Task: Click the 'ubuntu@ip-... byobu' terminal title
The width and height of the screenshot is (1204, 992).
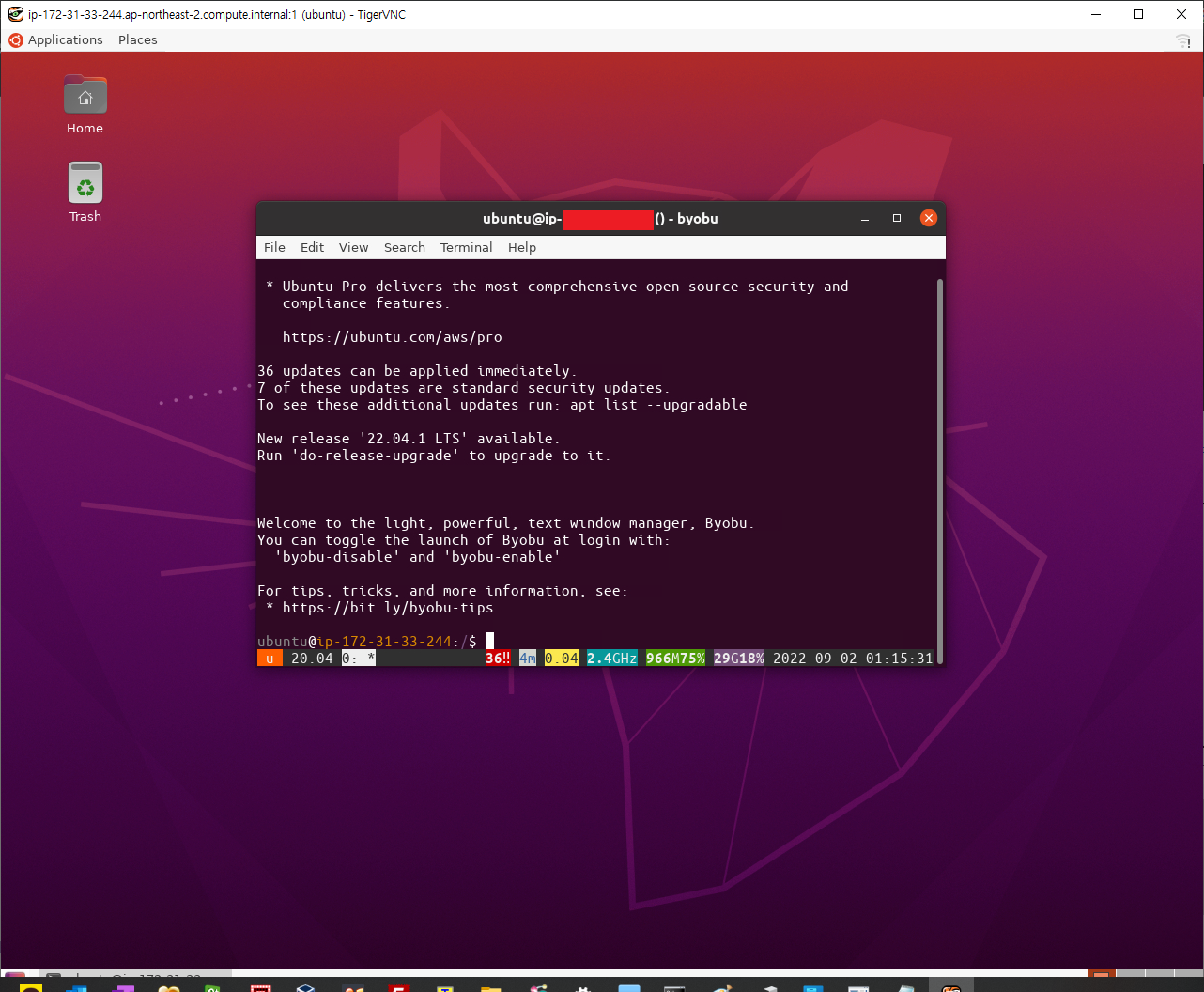Action: (600, 218)
